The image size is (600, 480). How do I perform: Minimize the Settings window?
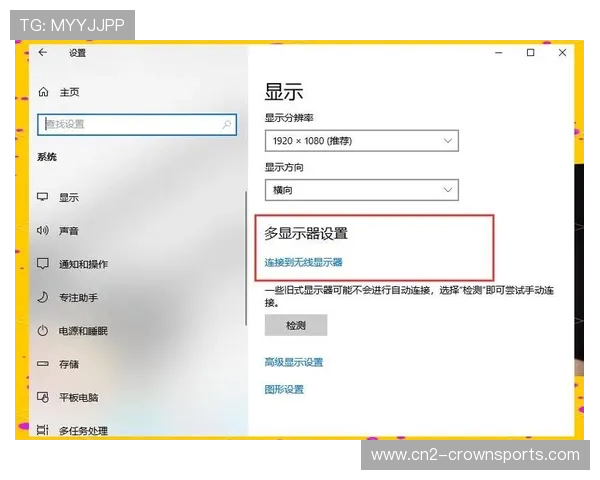pyautogui.click(x=499, y=53)
